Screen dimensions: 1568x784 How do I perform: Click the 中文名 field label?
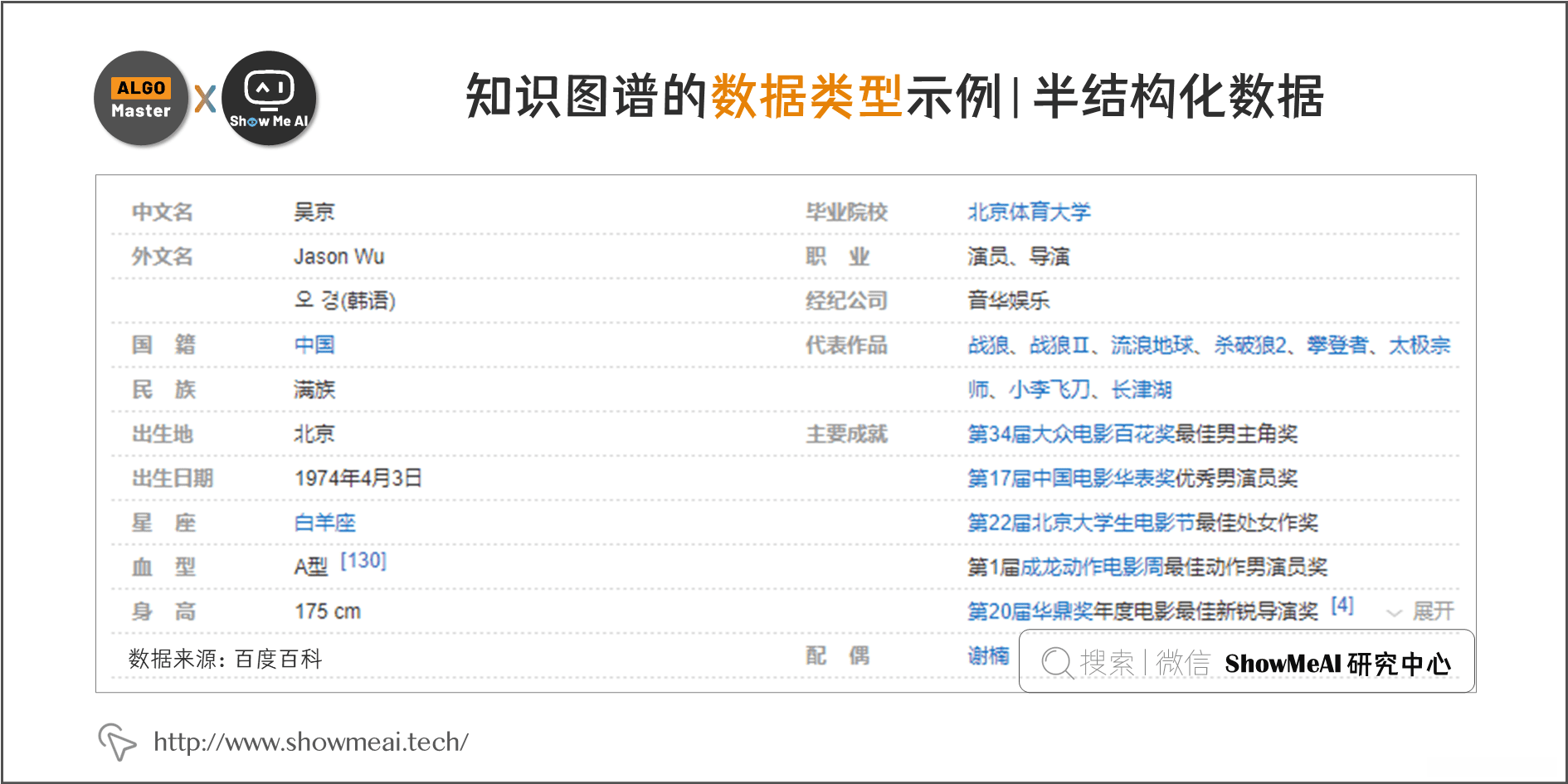(163, 212)
